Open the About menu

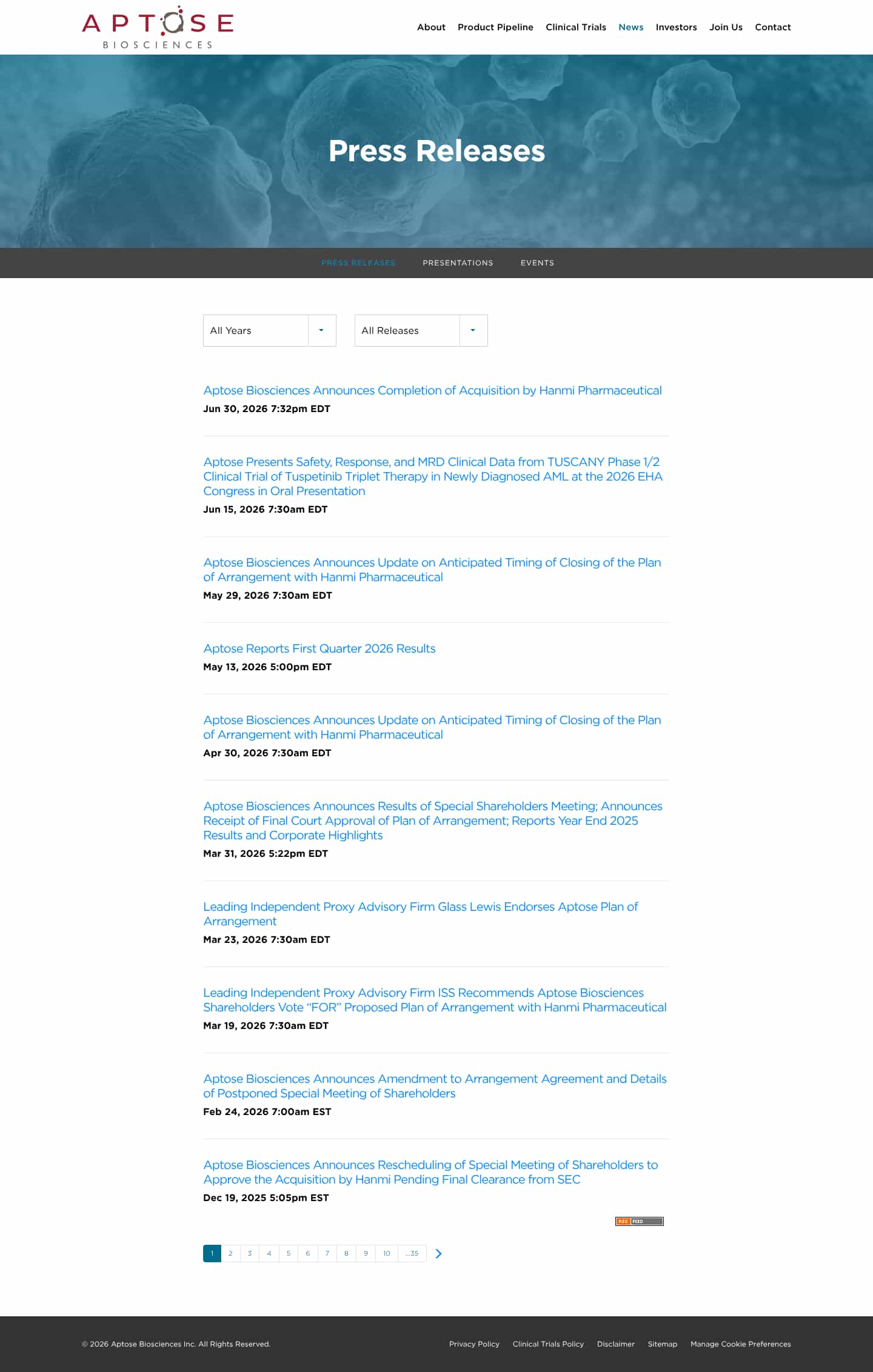tap(431, 27)
